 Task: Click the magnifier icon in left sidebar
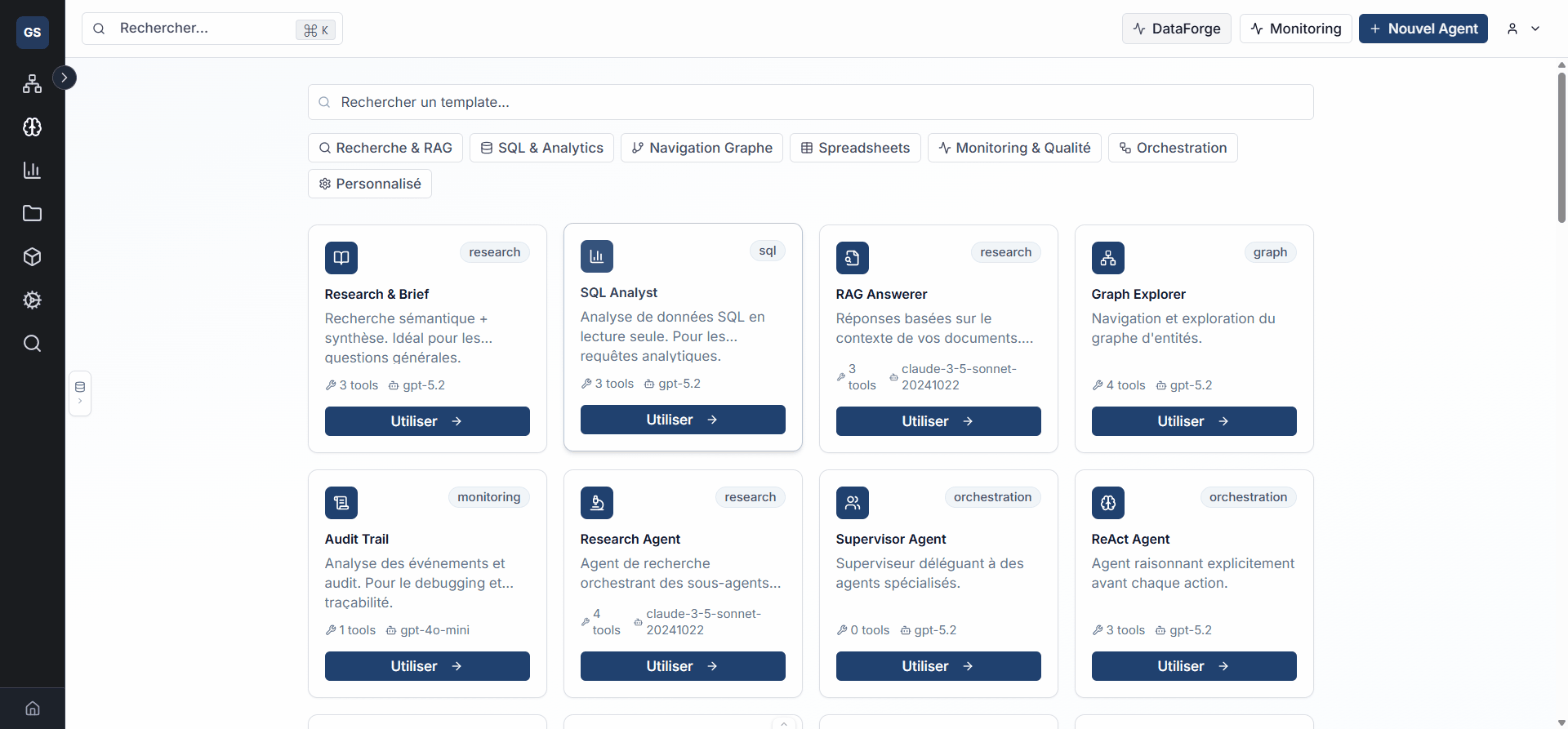[32, 343]
